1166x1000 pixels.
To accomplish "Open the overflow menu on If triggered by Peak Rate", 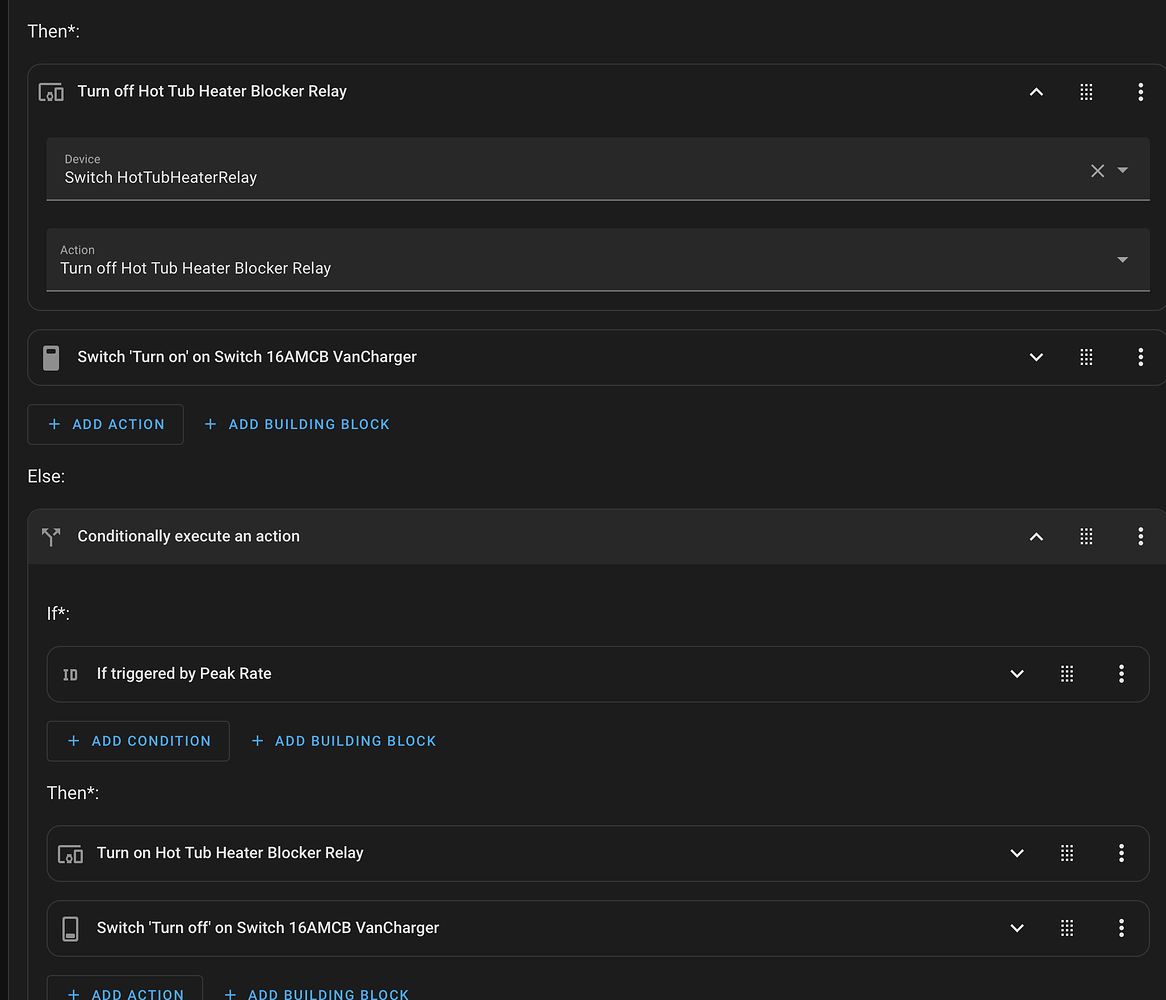I will click(1121, 674).
